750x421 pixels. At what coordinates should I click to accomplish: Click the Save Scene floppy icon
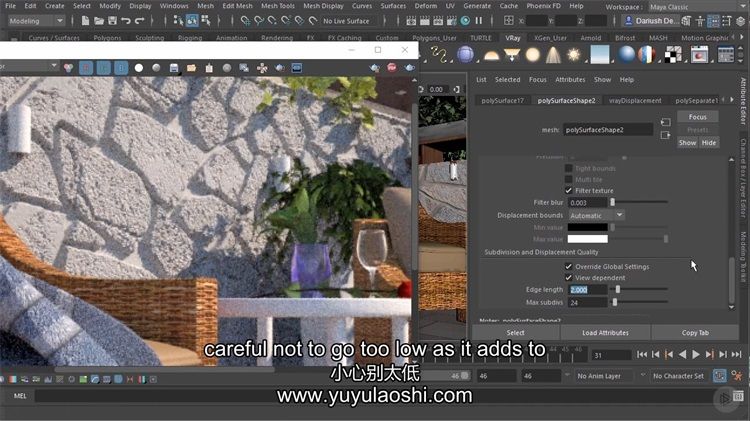click(x=112, y=21)
